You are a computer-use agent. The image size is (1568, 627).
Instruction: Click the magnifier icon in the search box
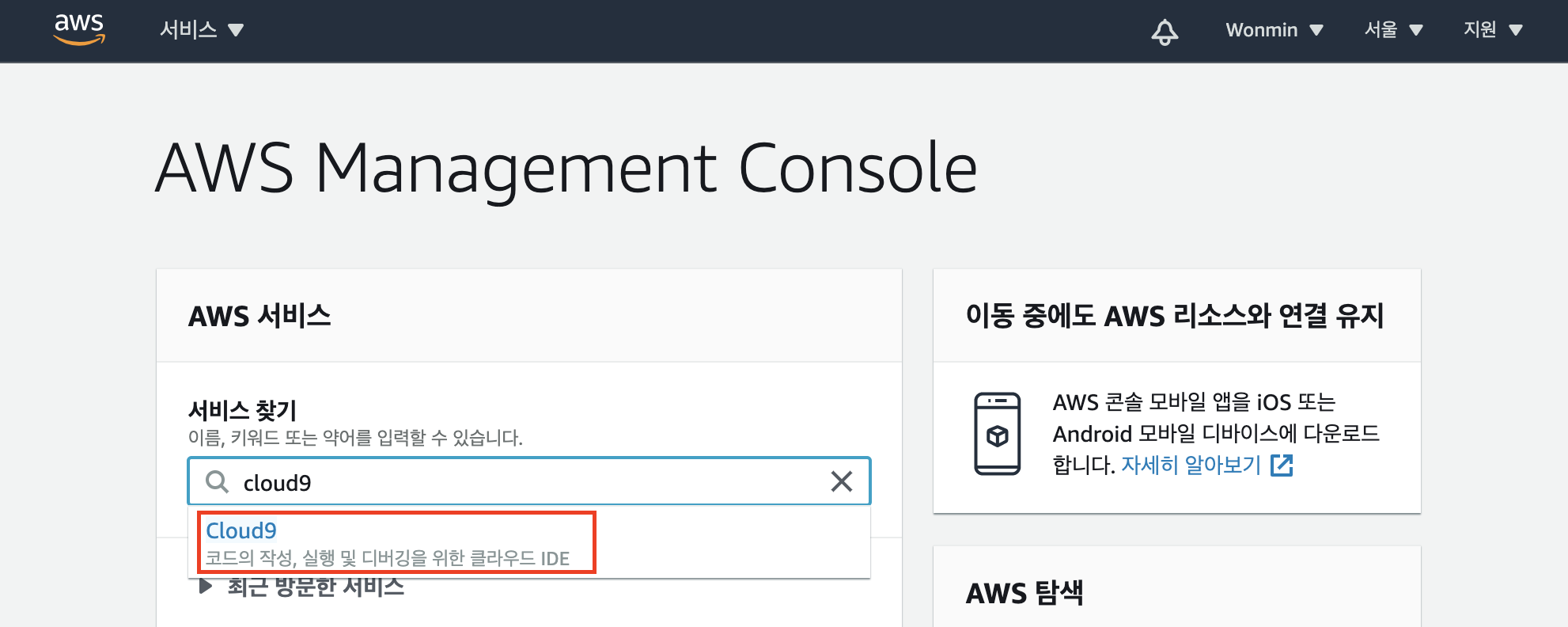[x=217, y=481]
